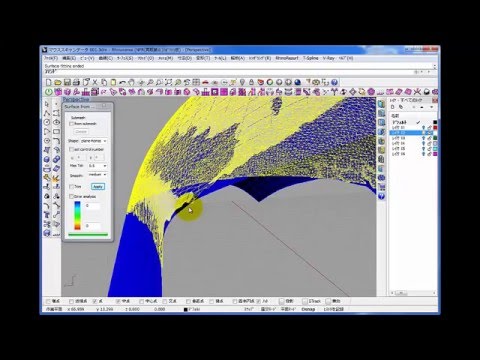480x360 pixels.
Task: Open the Smooth medium dropdown
Action: [x=97, y=175]
